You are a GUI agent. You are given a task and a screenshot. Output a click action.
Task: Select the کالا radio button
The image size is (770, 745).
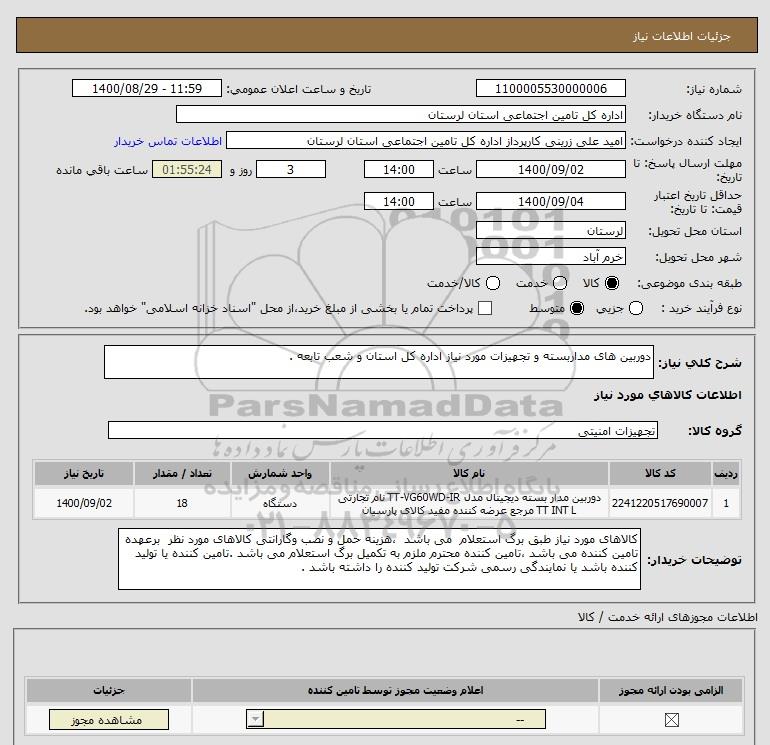click(x=612, y=283)
